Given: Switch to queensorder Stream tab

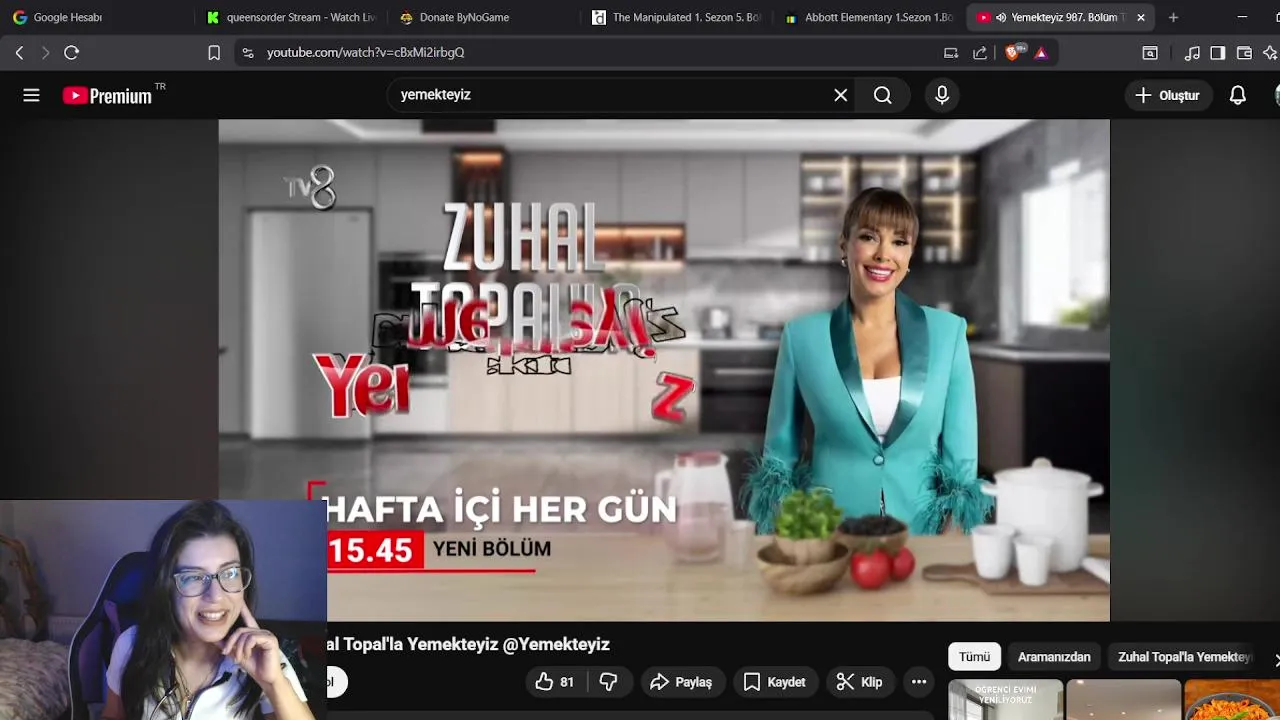Looking at the screenshot, I should click(x=290, y=17).
